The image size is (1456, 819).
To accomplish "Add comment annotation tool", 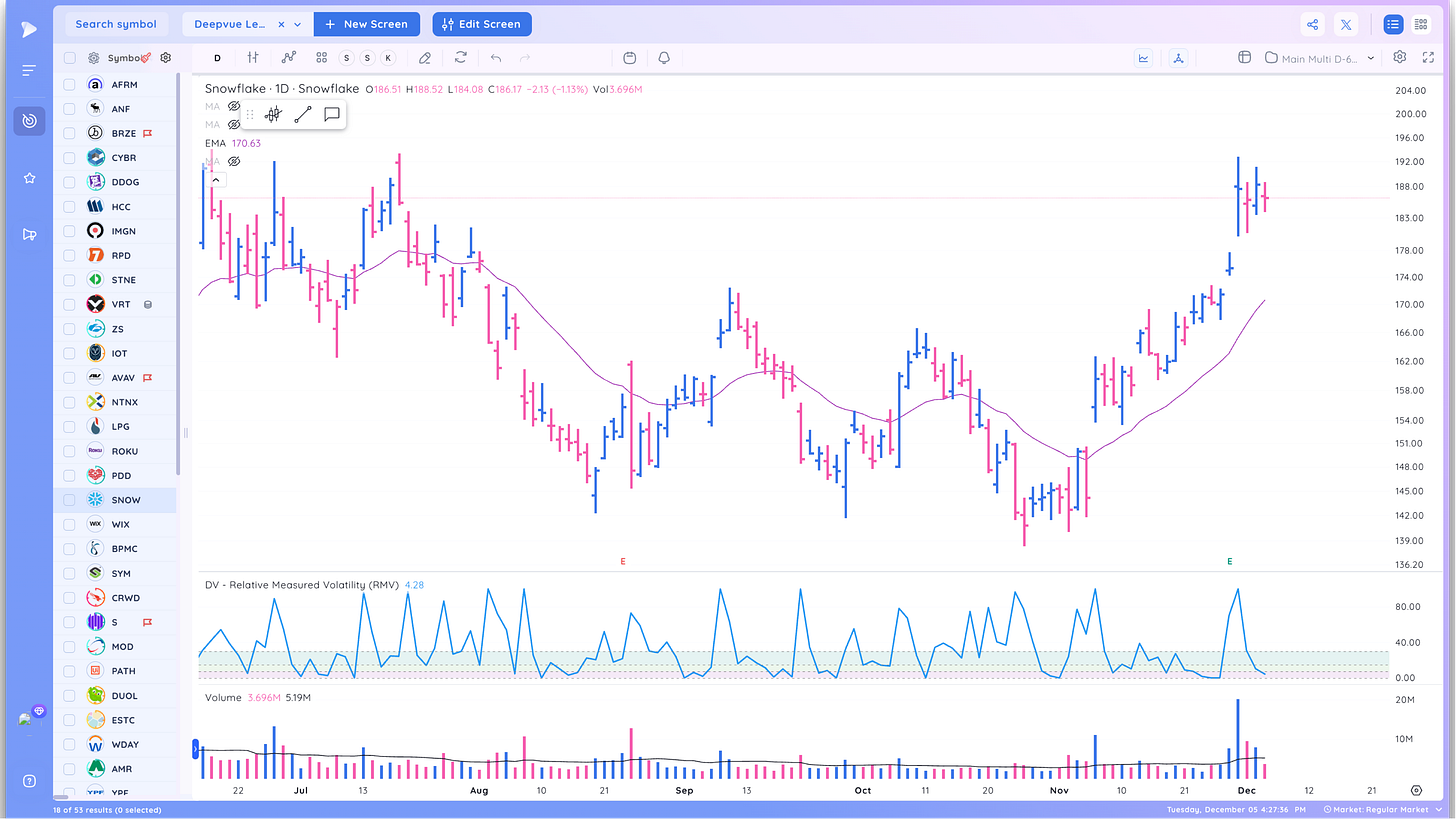I will point(332,115).
